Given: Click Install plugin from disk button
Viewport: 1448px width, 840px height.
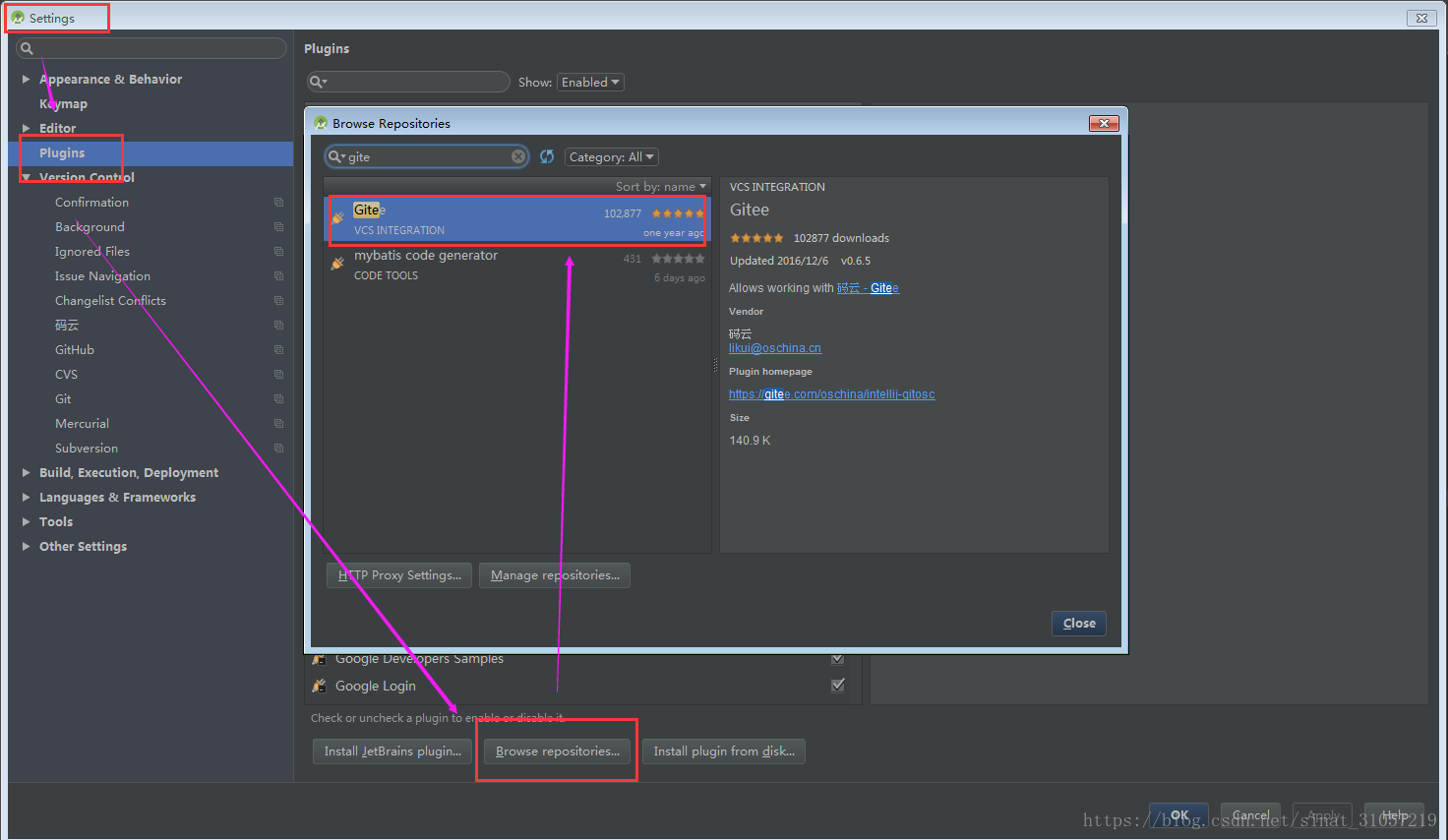Looking at the screenshot, I should point(724,751).
